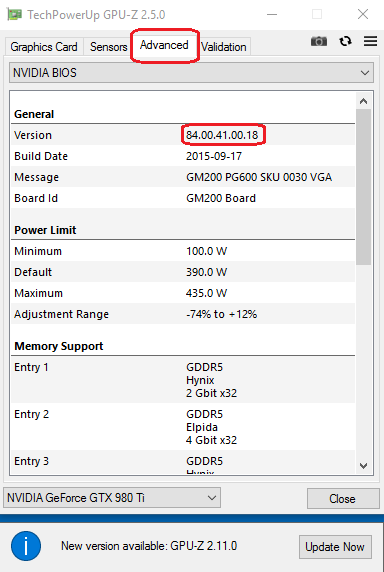Click the Close button
The image size is (384, 572).
342,499
